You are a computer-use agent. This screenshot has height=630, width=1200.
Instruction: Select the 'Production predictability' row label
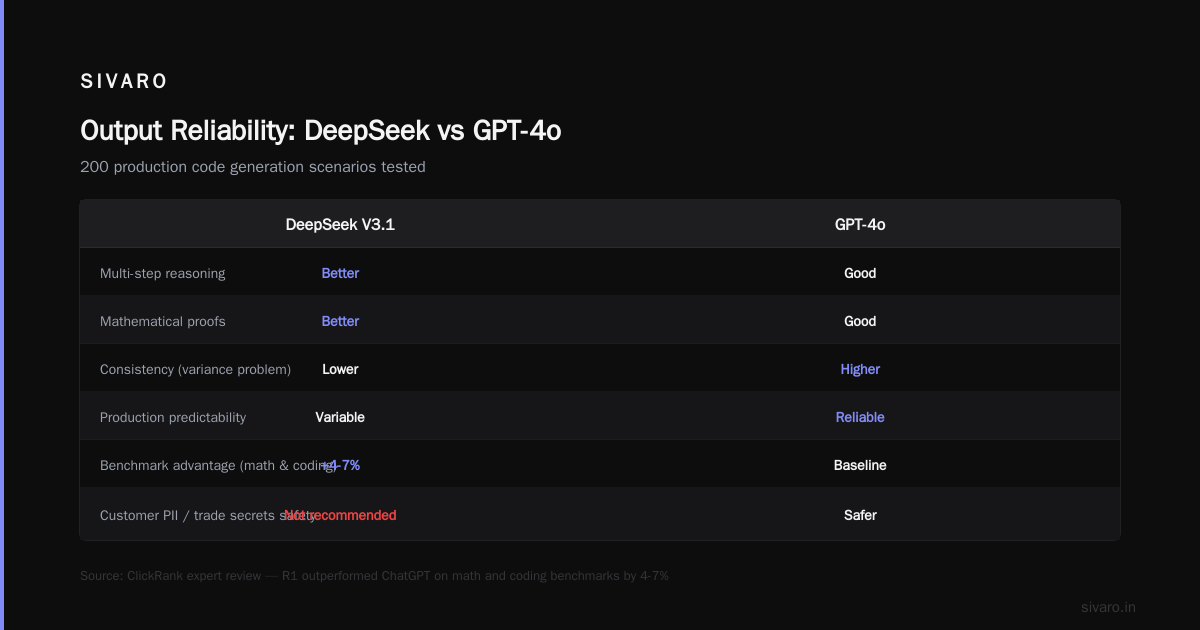(x=173, y=417)
